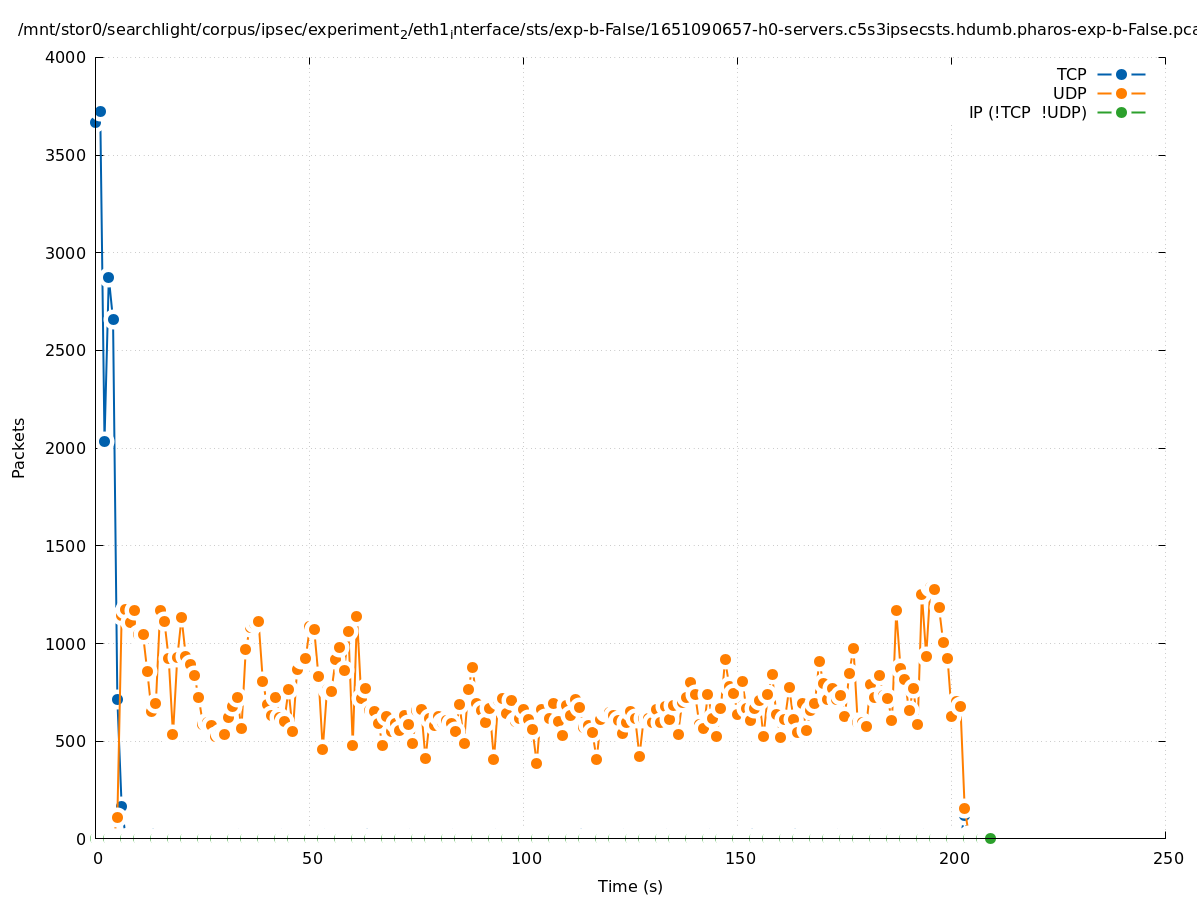Click the highest TCP data point
The width and height of the screenshot is (1197, 900).
tap(100, 111)
